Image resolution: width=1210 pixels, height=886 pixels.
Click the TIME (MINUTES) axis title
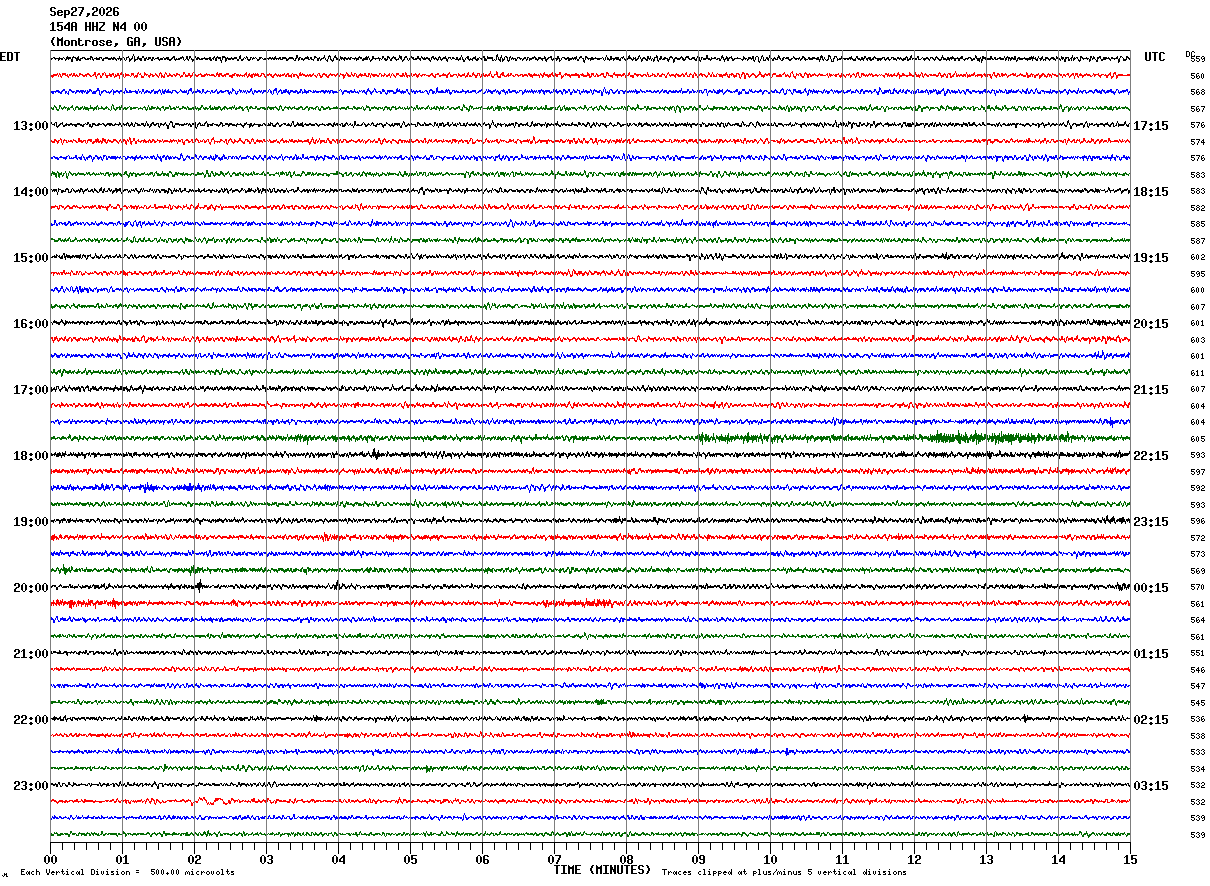tap(602, 870)
